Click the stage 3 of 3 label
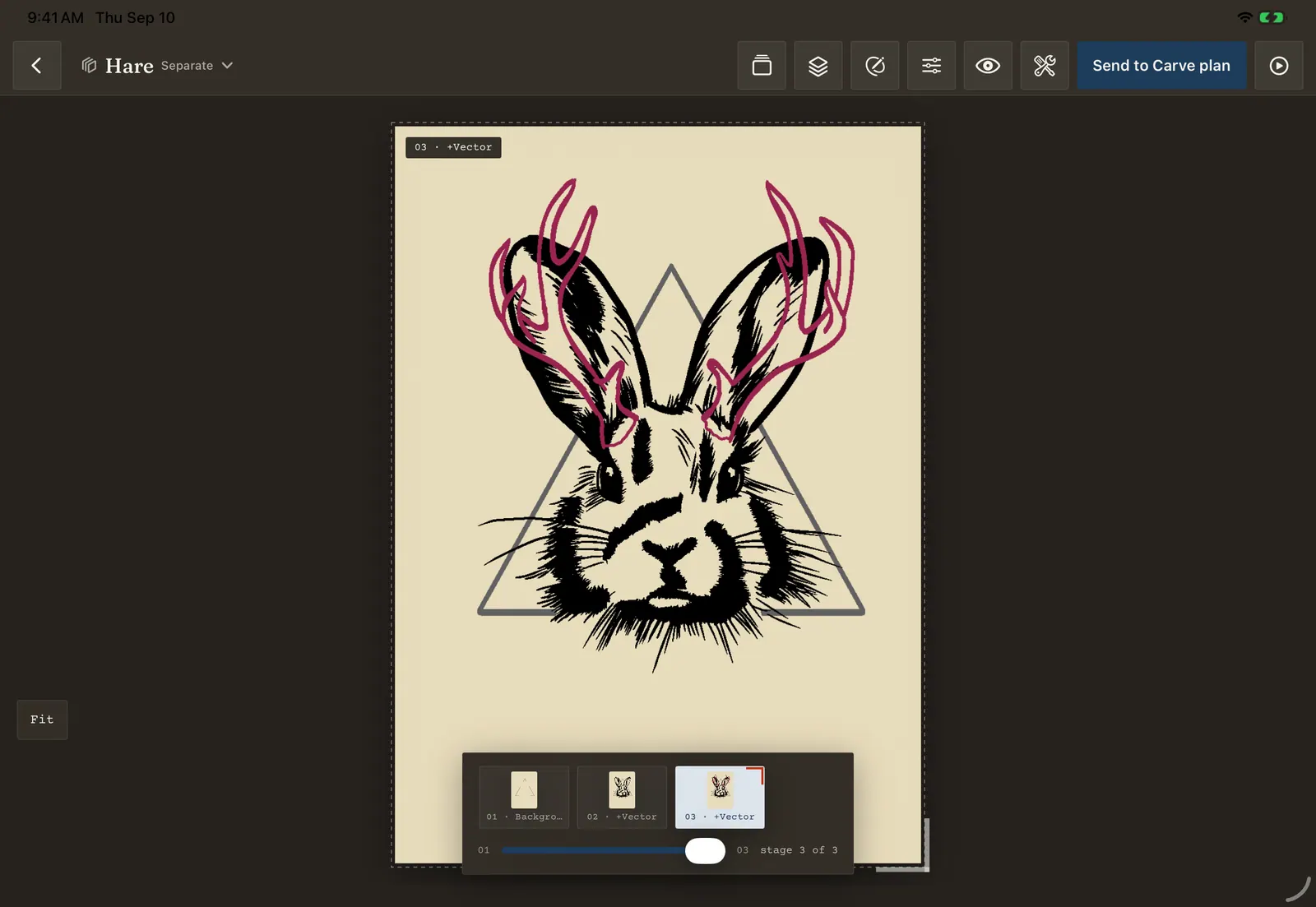This screenshot has height=907, width=1316. (799, 850)
